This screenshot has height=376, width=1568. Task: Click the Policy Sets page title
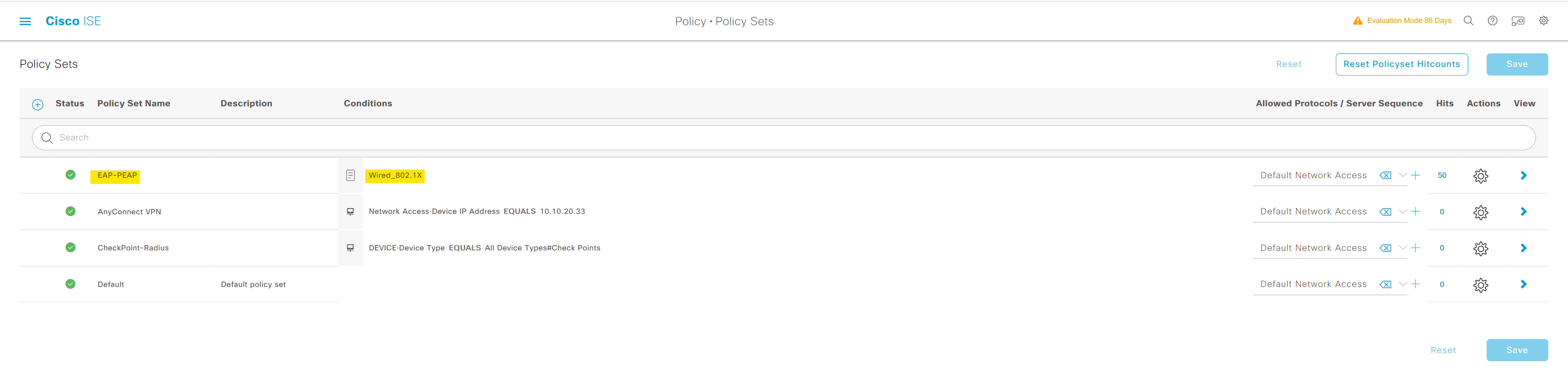pyautogui.click(x=48, y=64)
